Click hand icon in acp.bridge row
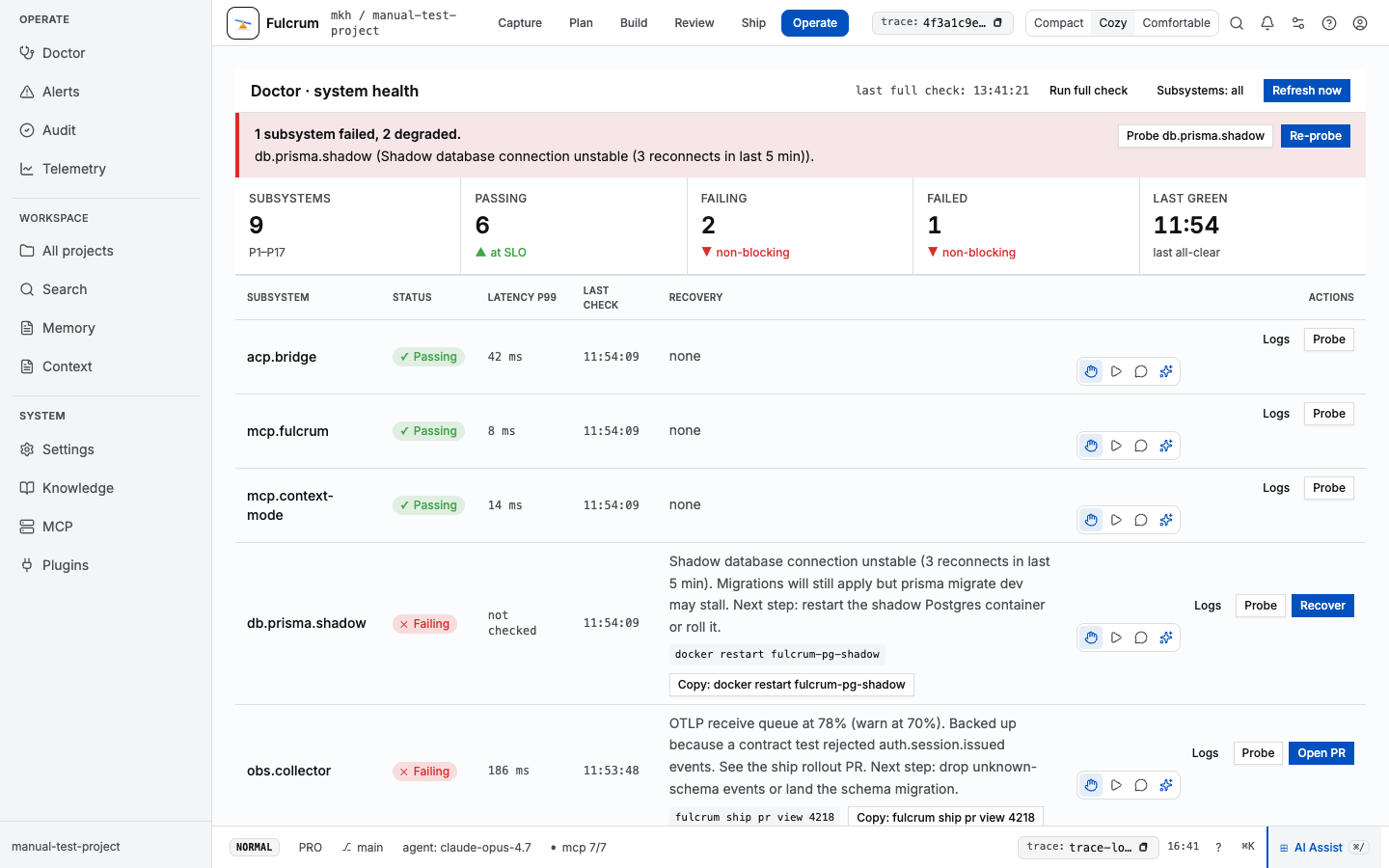The height and width of the screenshot is (868, 1389). pyautogui.click(x=1091, y=371)
